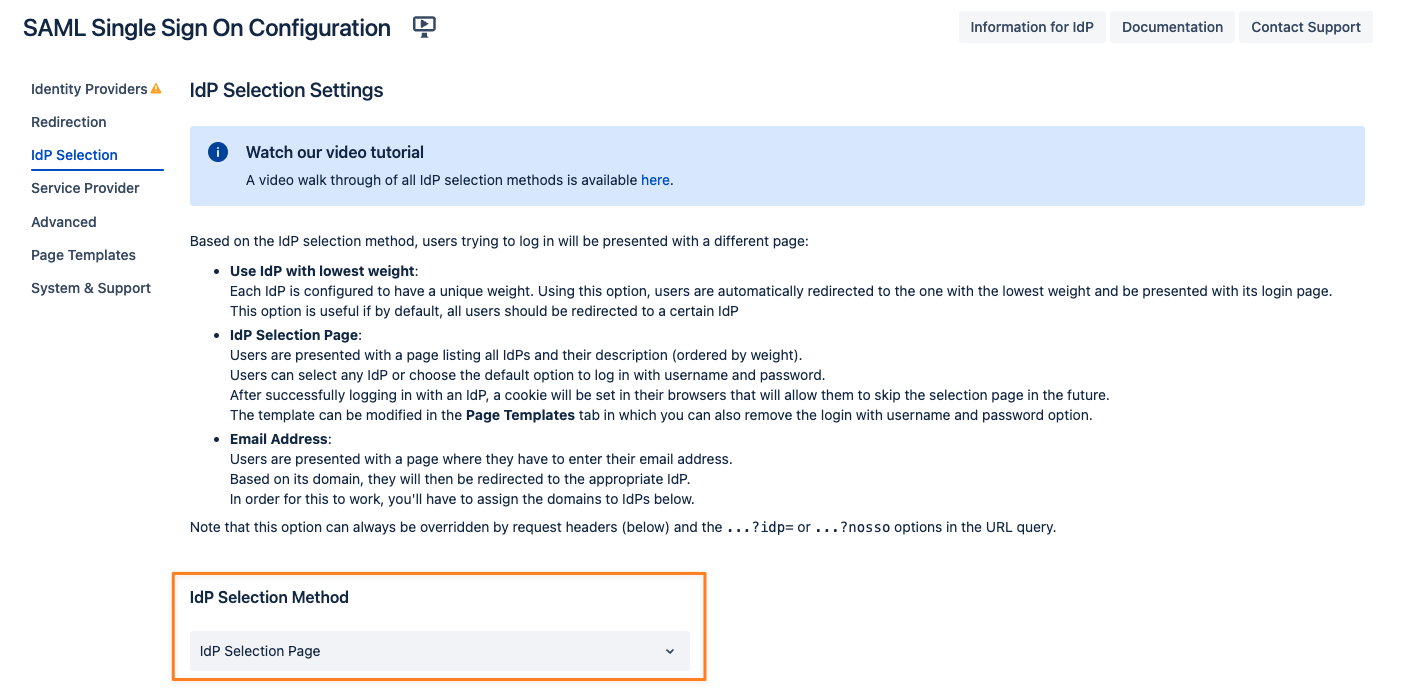The width and height of the screenshot is (1409, 694).
Task: Open the IdP Selection Method dropdown
Action: [x=439, y=651]
